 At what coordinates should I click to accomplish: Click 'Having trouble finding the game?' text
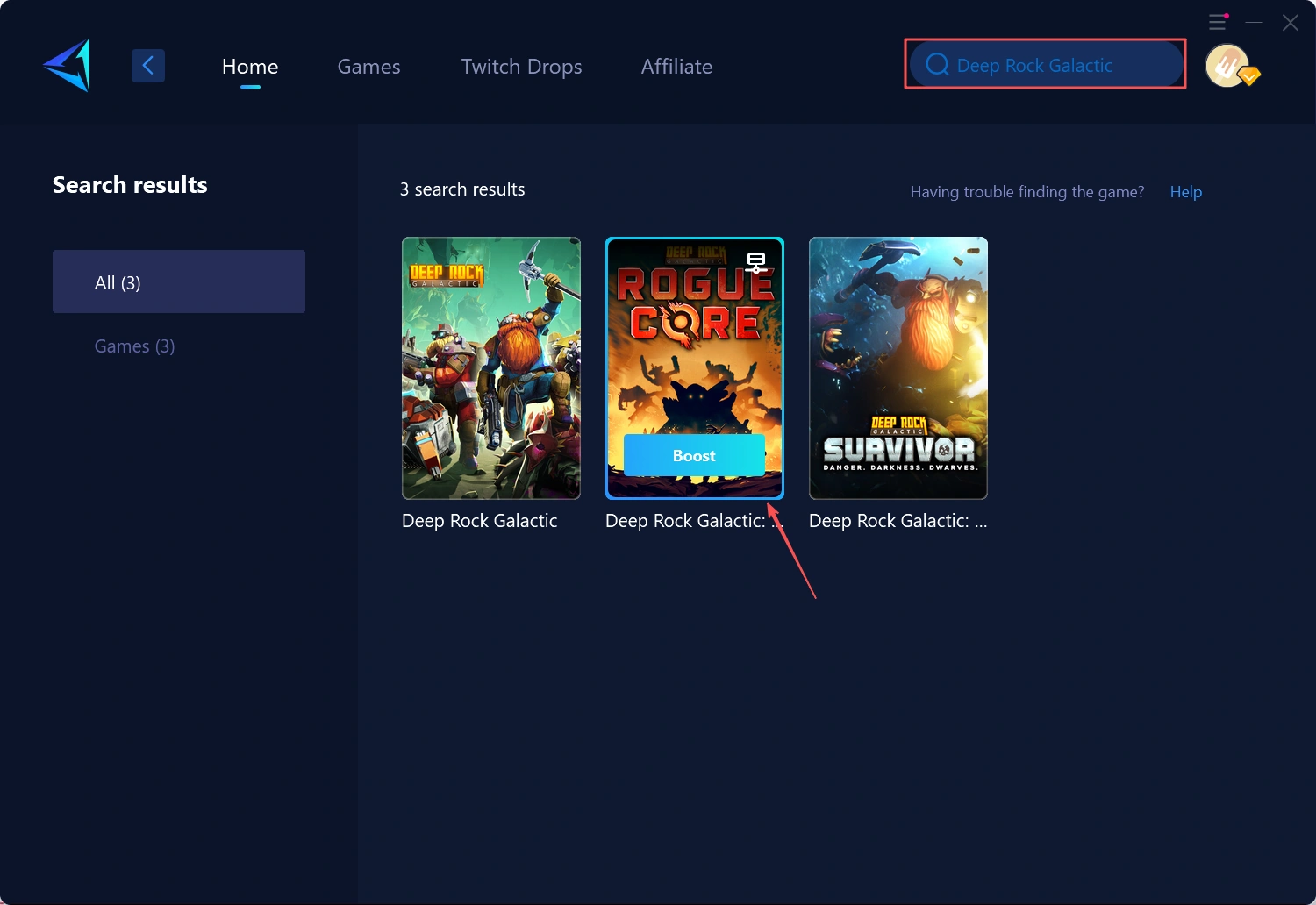pyautogui.click(x=1027, y=192)
